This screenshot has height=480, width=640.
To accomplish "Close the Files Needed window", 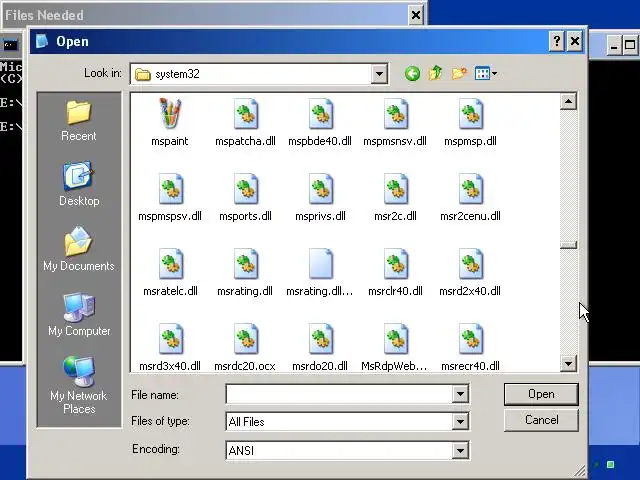I will [416, 16].
